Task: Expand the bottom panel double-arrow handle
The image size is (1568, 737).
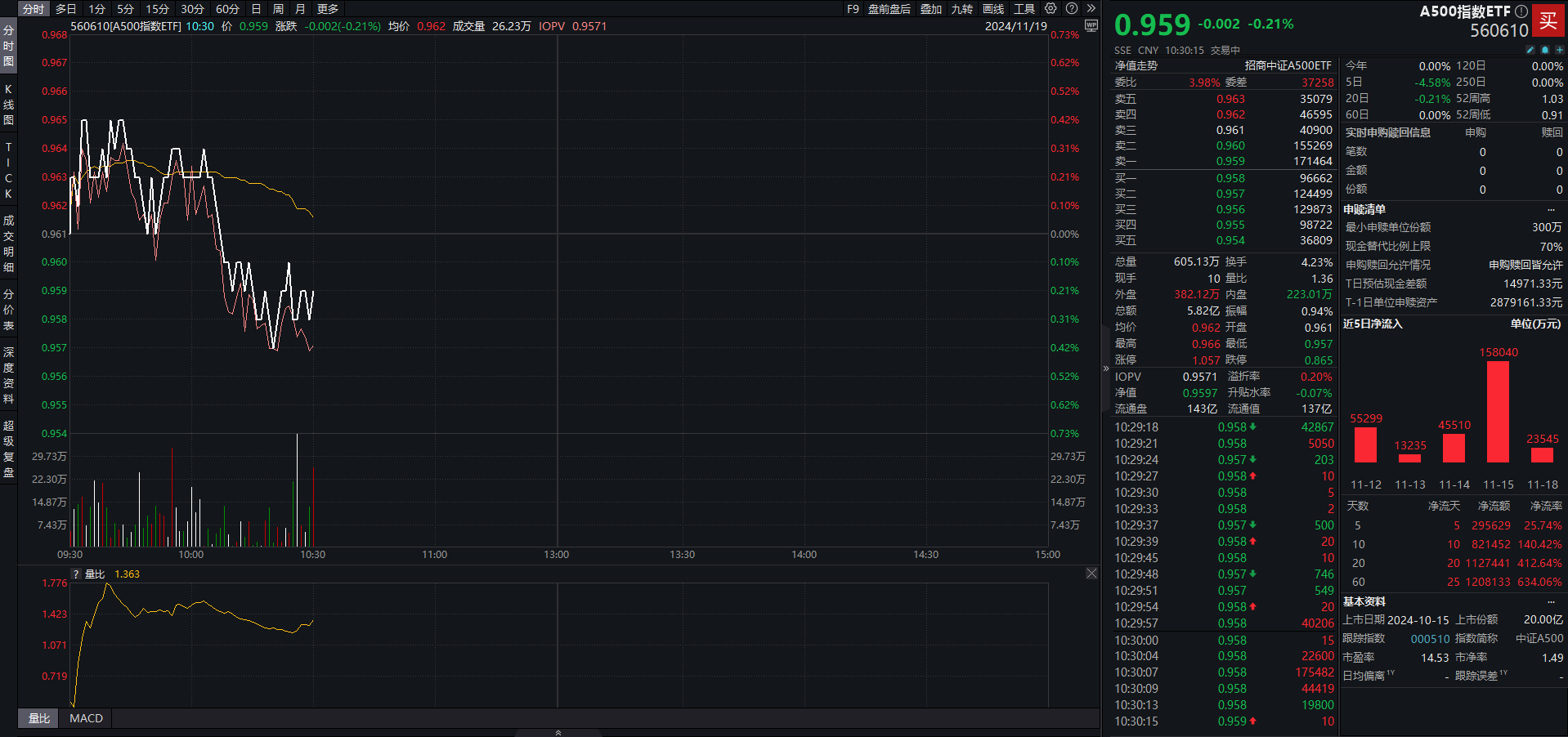Action: (558, 732)
